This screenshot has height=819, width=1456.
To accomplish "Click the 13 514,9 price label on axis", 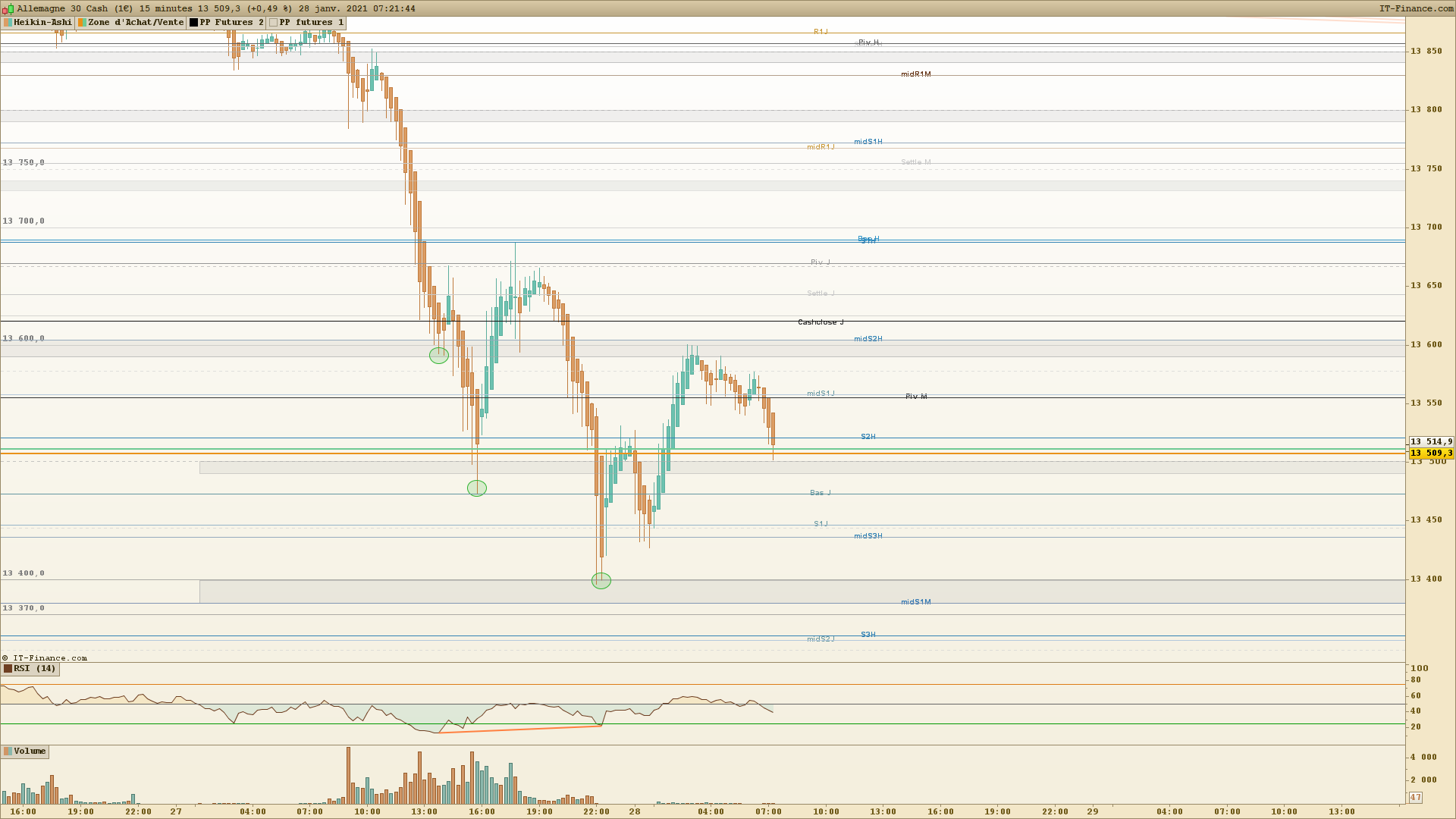I will (x=1431, y=441).
